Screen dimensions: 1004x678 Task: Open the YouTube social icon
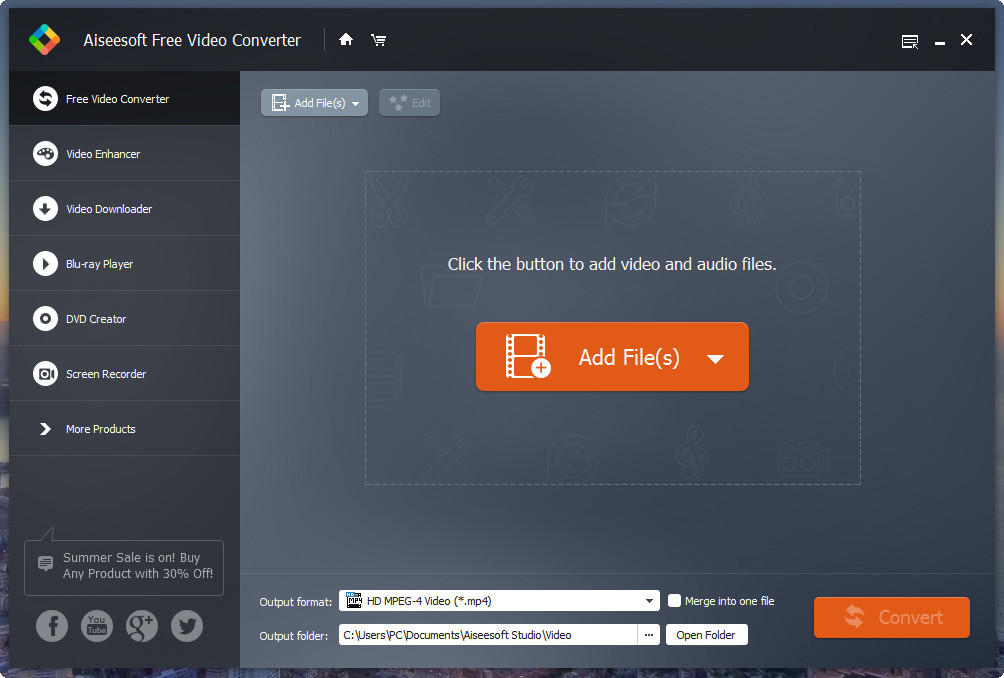tap(97, 626)
